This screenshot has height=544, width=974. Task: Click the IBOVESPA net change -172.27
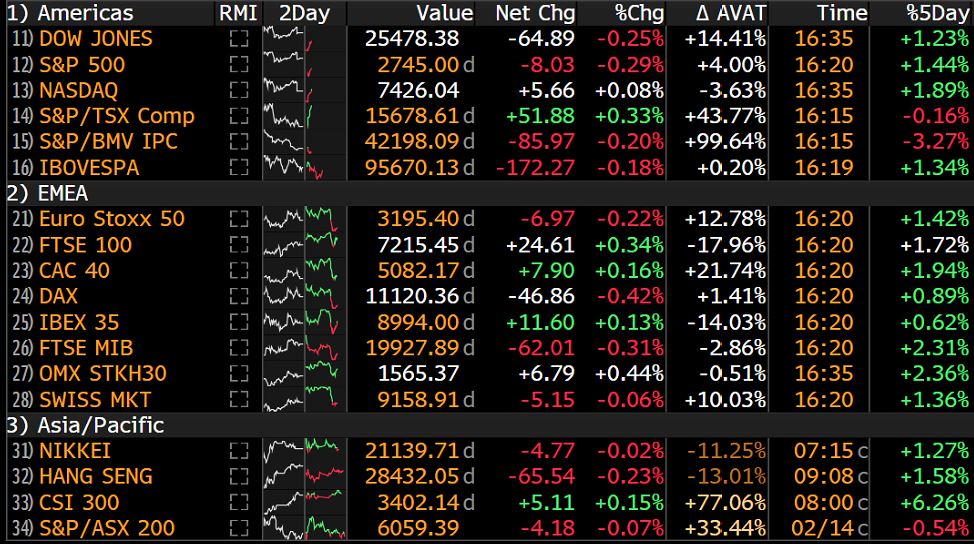(535, 168)
